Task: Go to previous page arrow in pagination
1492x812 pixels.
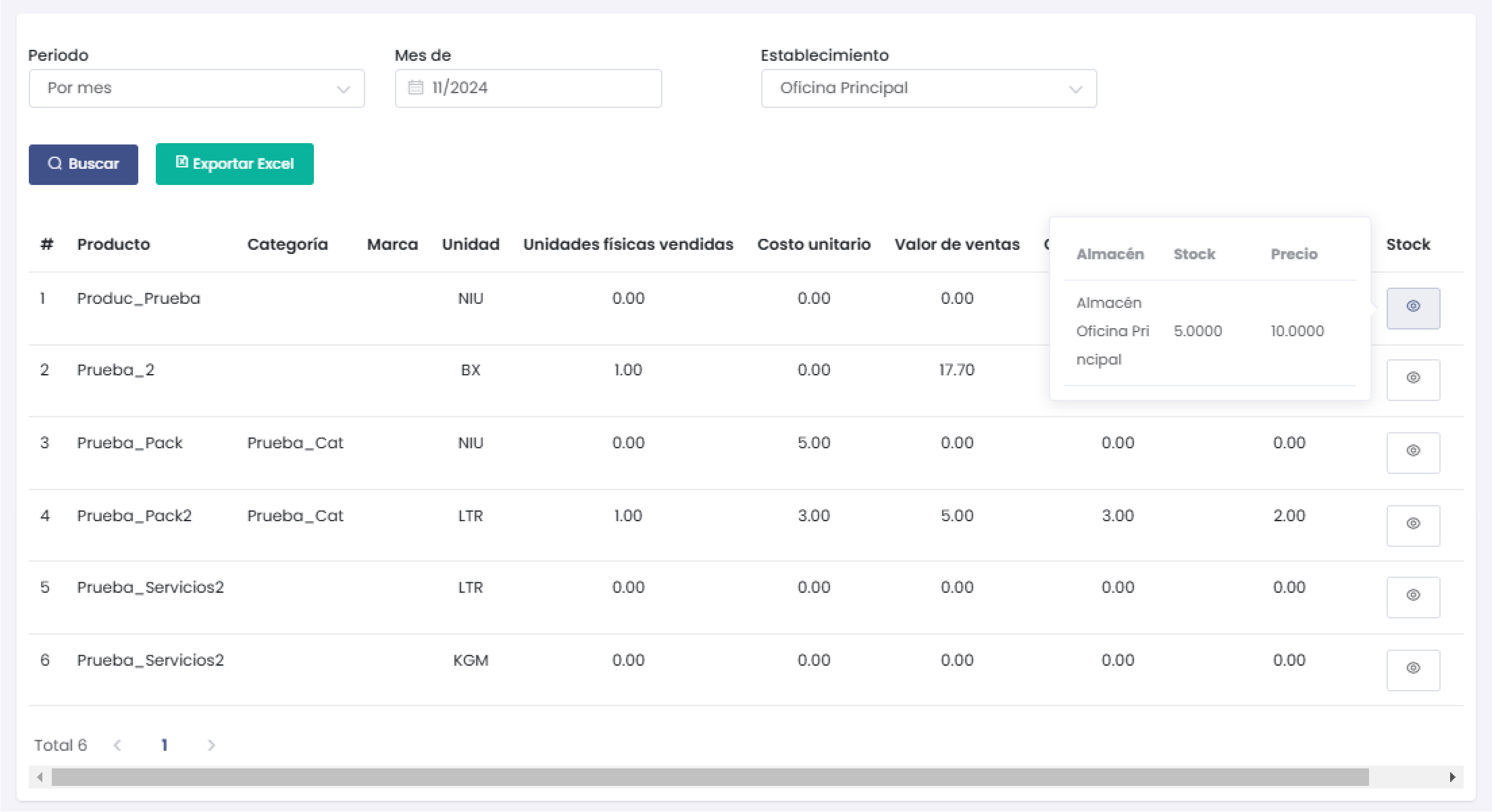Action: [x=118, y=745]
